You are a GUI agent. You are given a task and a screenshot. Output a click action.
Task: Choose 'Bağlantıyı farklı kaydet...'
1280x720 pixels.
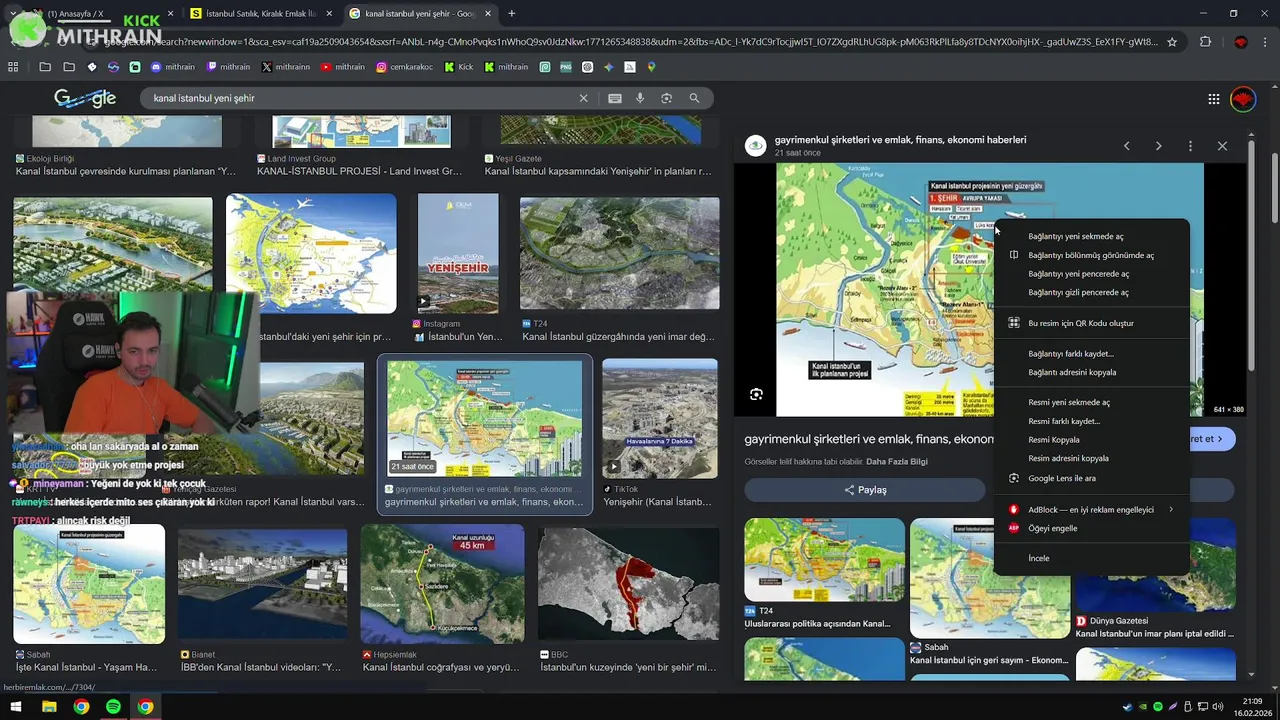point(1092,354)
